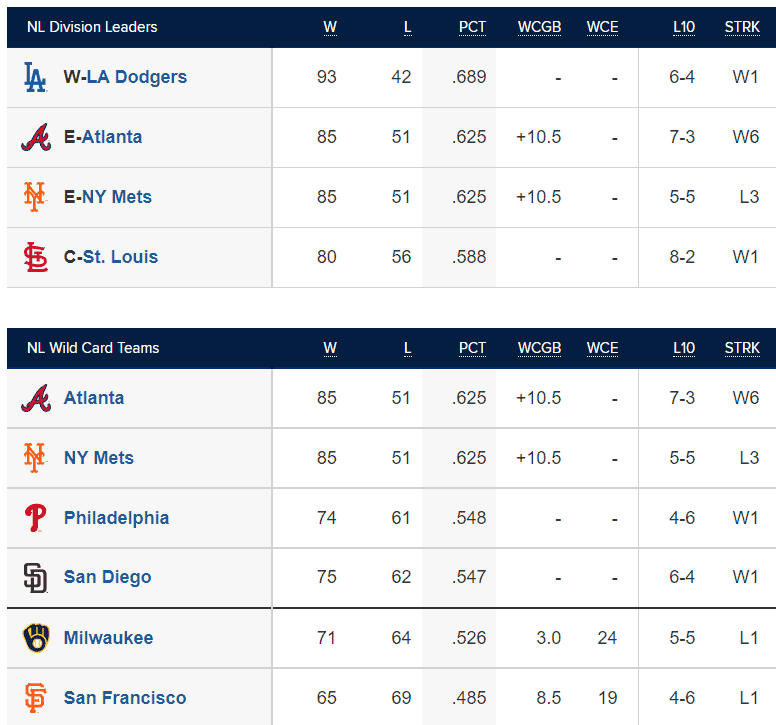Click the Atlanta Braves logo in Wild Card table
776x725 pixels.
pyautogui.click(x=36, y=398)
